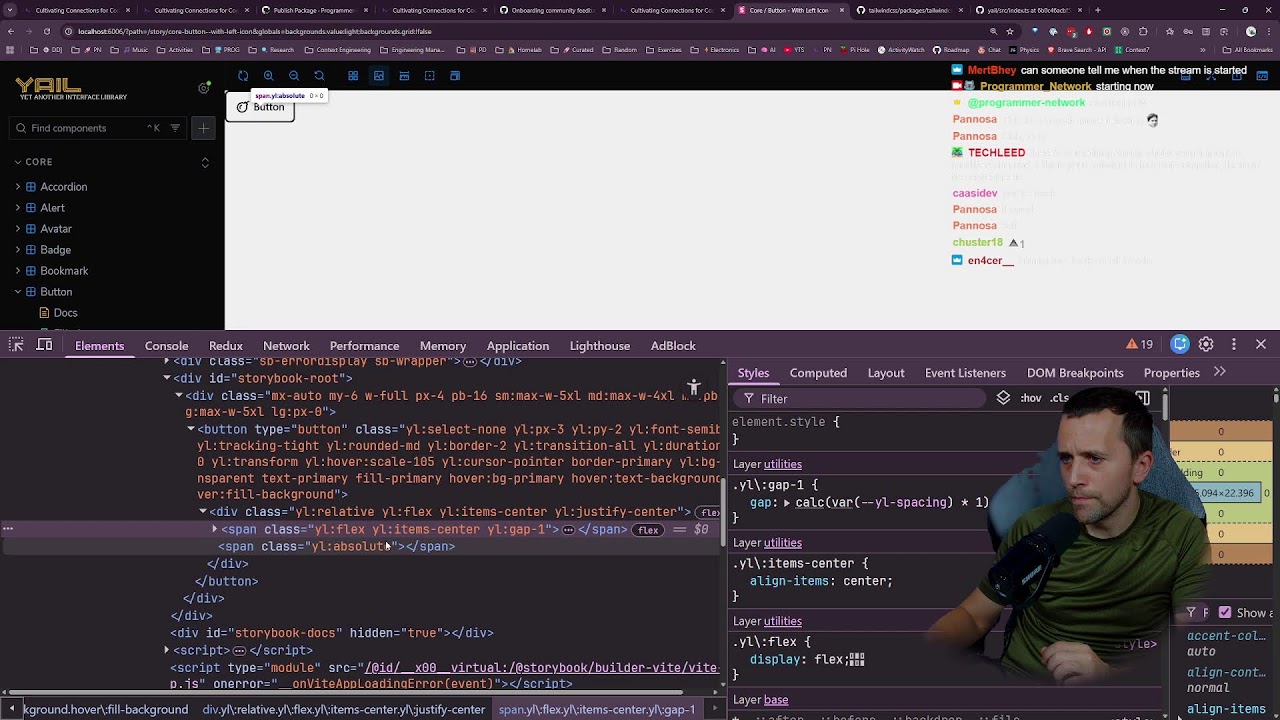This screenshot has height=720, width=1280.
Task: Open the Storybook settings gear with green dot
Action: (204, 88)
